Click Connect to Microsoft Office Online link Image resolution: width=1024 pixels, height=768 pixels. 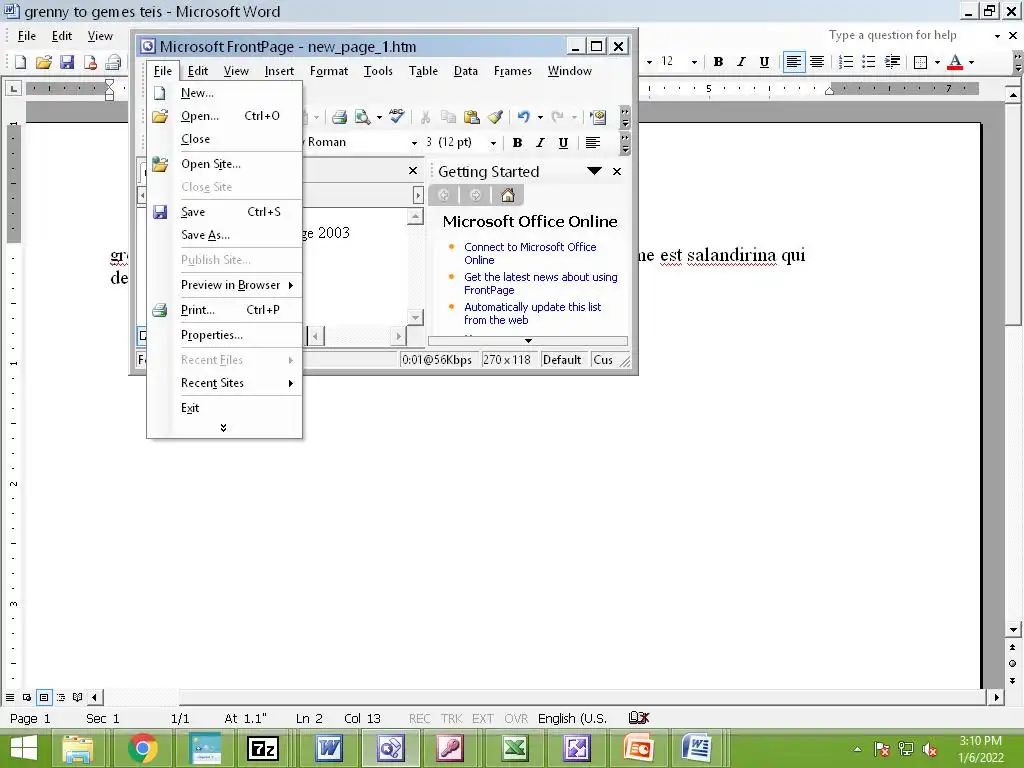pos(530,253)
